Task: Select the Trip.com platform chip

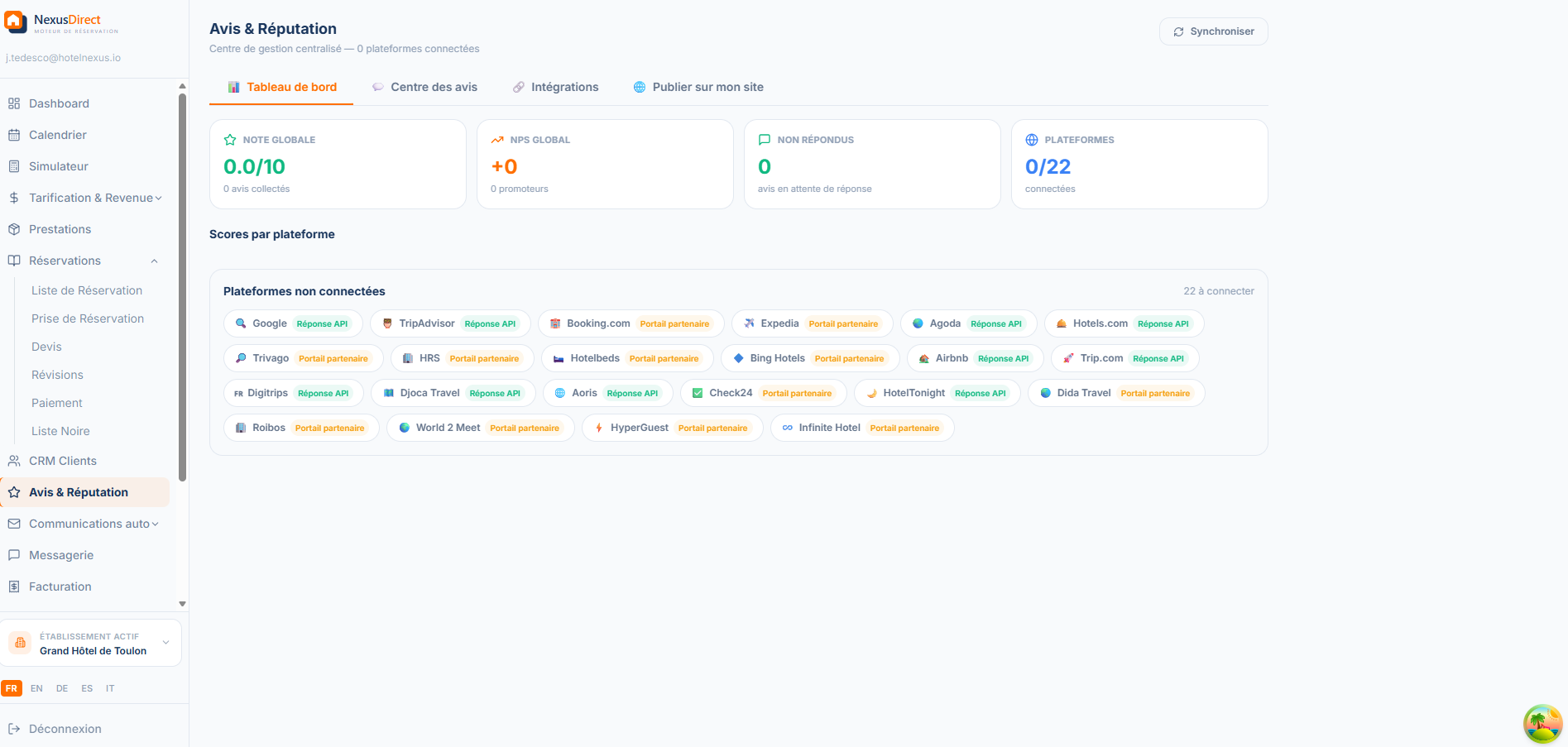Action: [1124, 358]
